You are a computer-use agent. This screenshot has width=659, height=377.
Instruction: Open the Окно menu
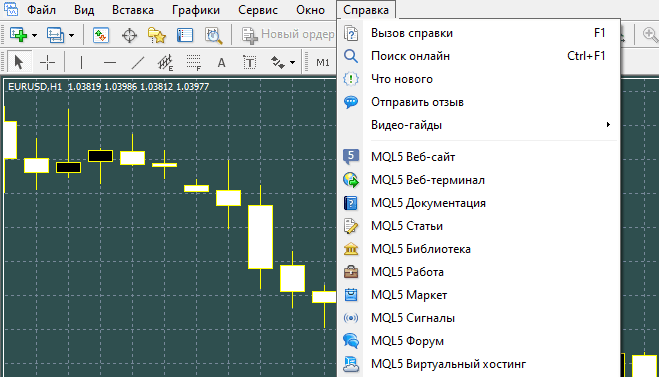point(311,10)
